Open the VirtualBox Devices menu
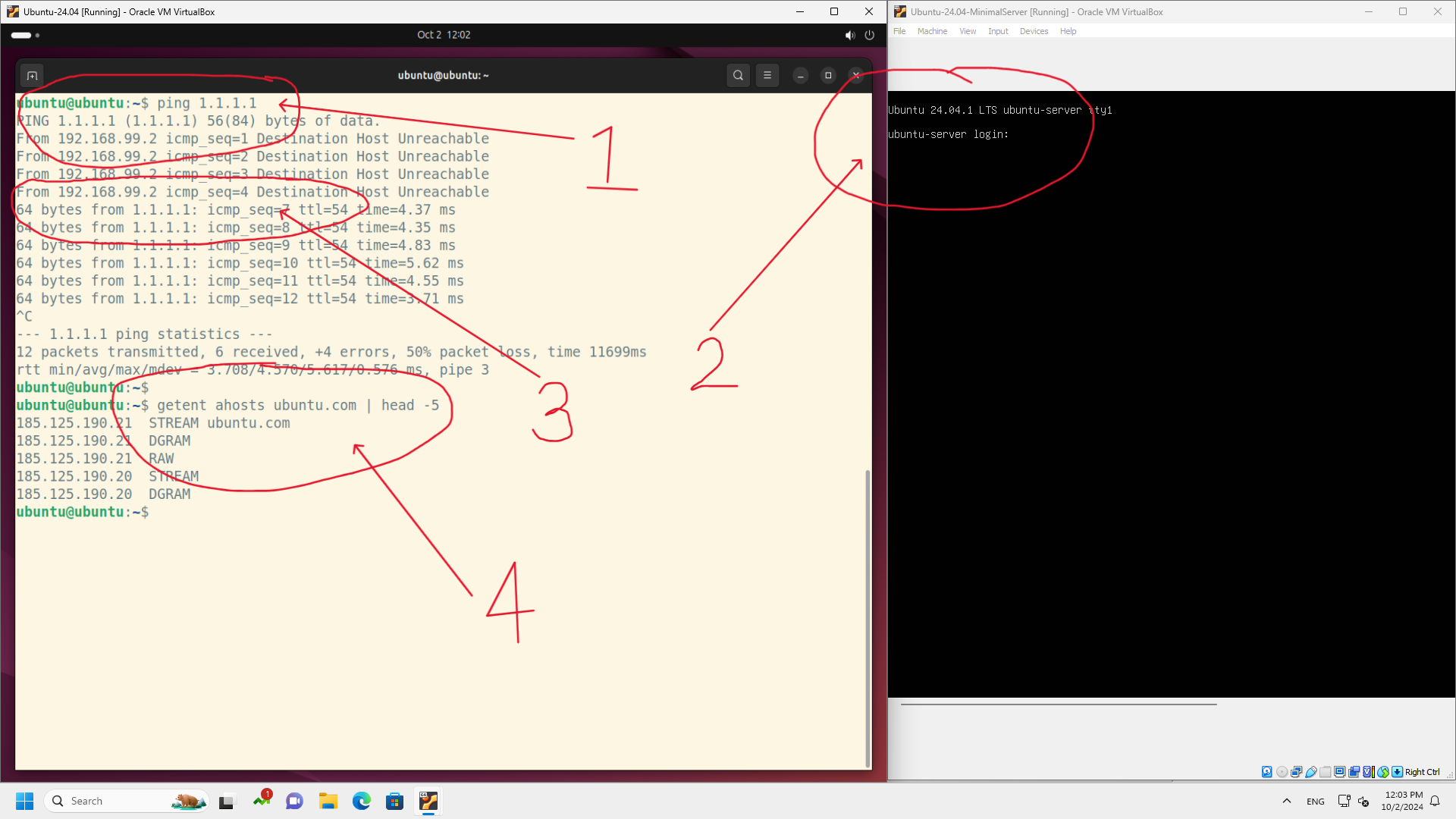Image resolution: width=1456 pixels, height=819 pixels. 1034,31
